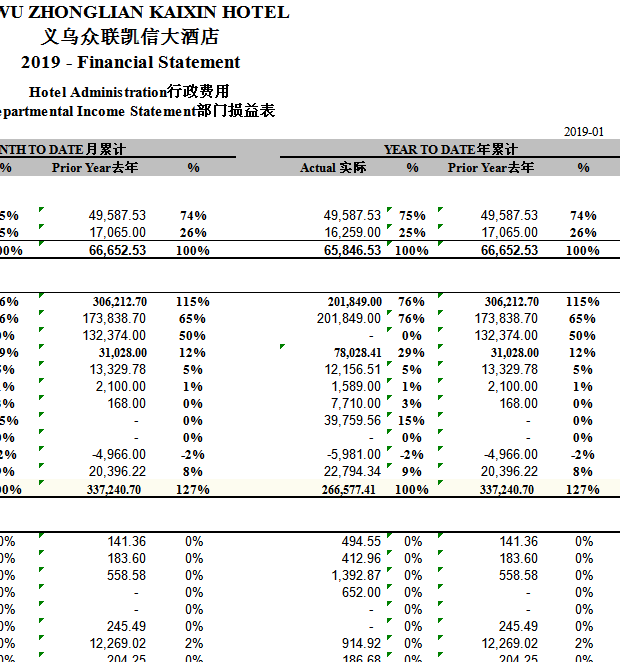Click 20,396.22 in Year to Date Prior Year

click(x=509, y=471)
